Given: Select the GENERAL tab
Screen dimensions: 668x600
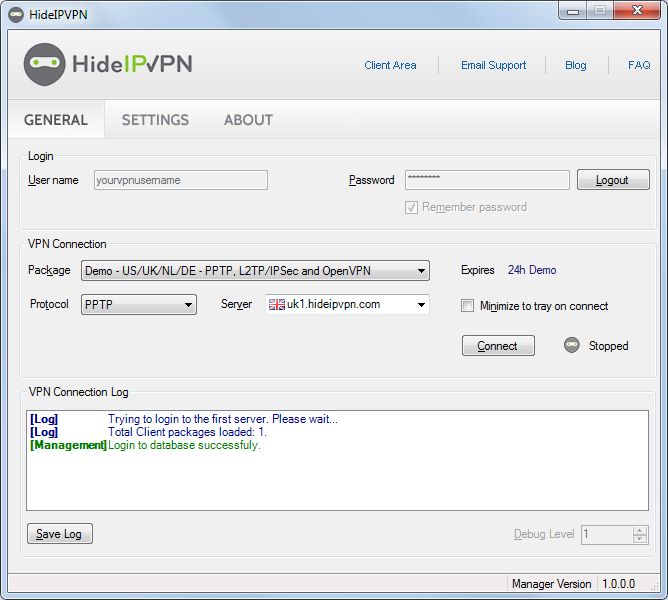Looking at the screenshot, I should click(56, 120).
